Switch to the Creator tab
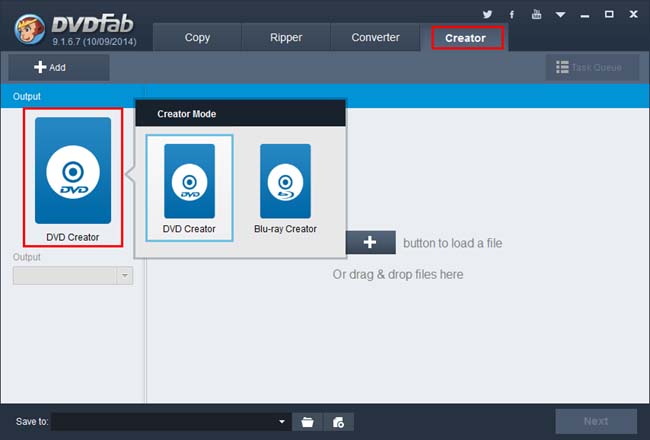 (465, 38)
